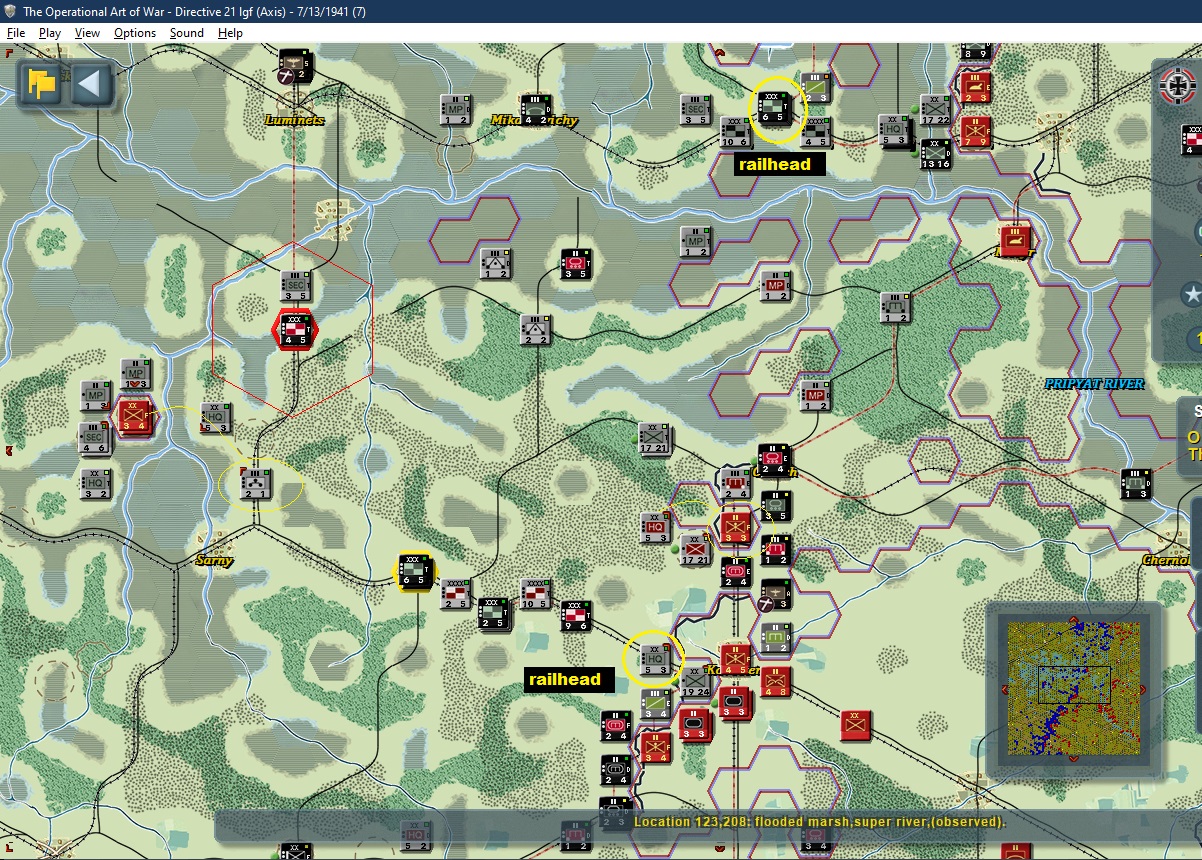The height and width of the screenshot is (860, 1202).
Task: Click the Iron Cross emblem icon
Action: [x=1180, y=87]
